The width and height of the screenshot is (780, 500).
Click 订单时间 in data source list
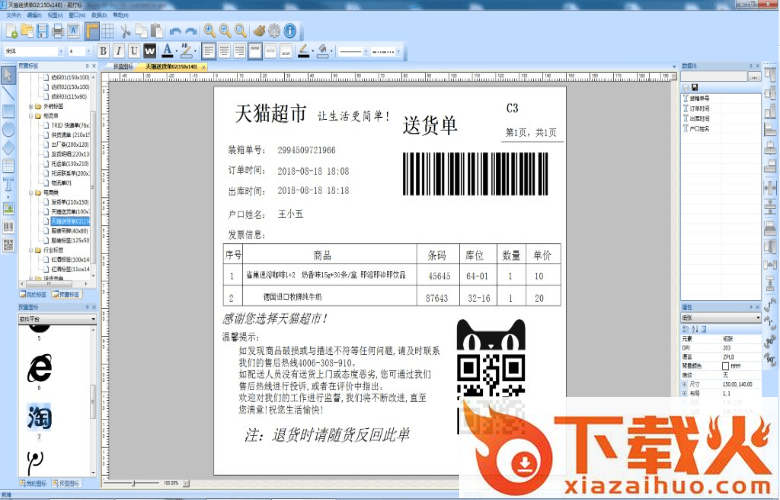702,109
